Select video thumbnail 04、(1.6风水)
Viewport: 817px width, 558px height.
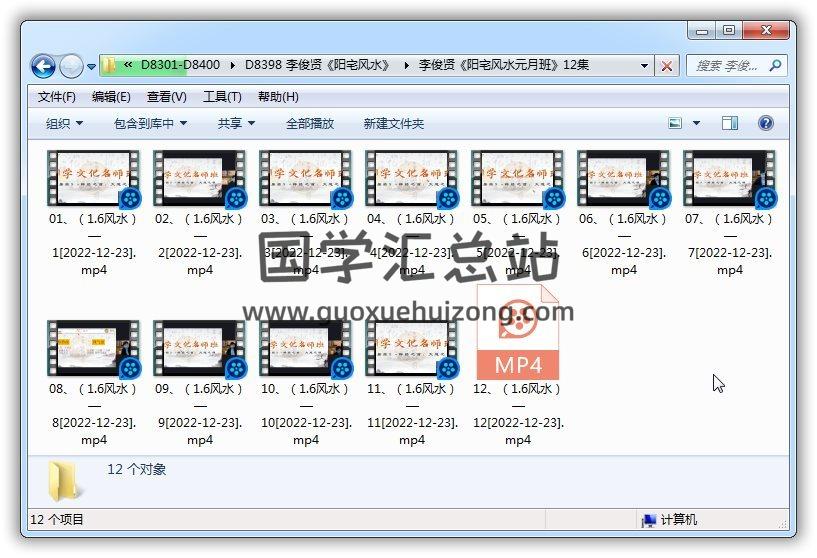tap(412, 179)
